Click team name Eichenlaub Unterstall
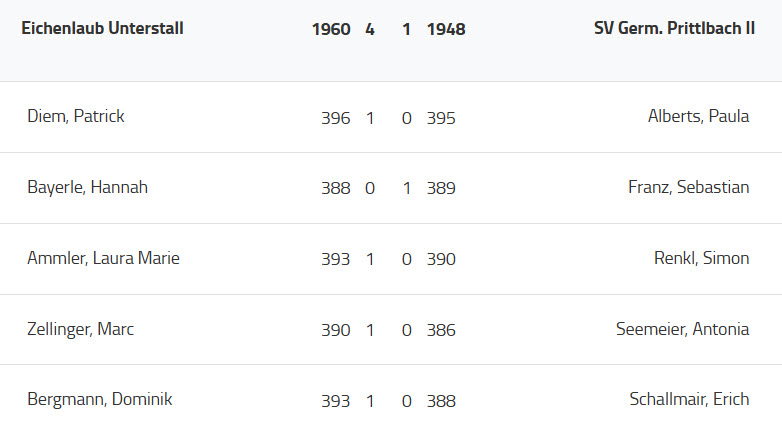The width and height of the screenshot is (782, 431). (102, 29)
